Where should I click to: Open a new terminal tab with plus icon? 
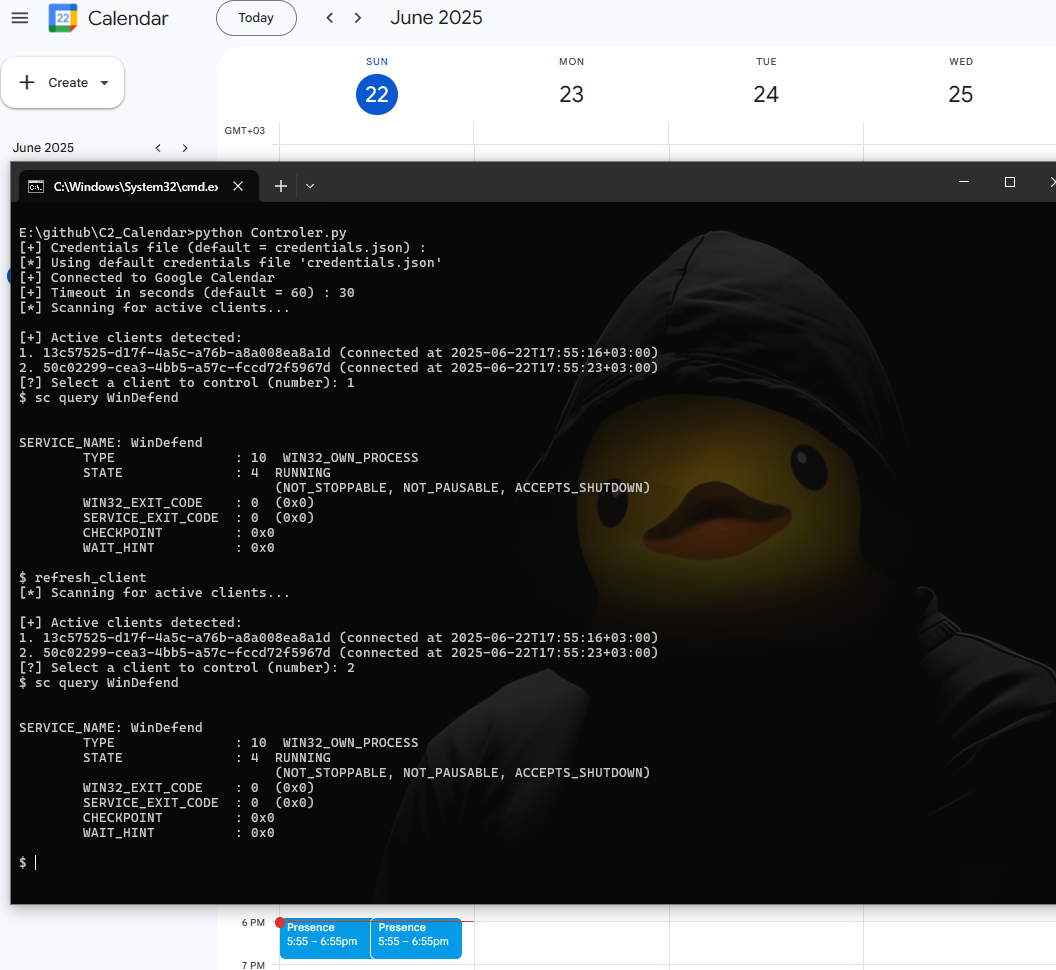pos(281,186)
